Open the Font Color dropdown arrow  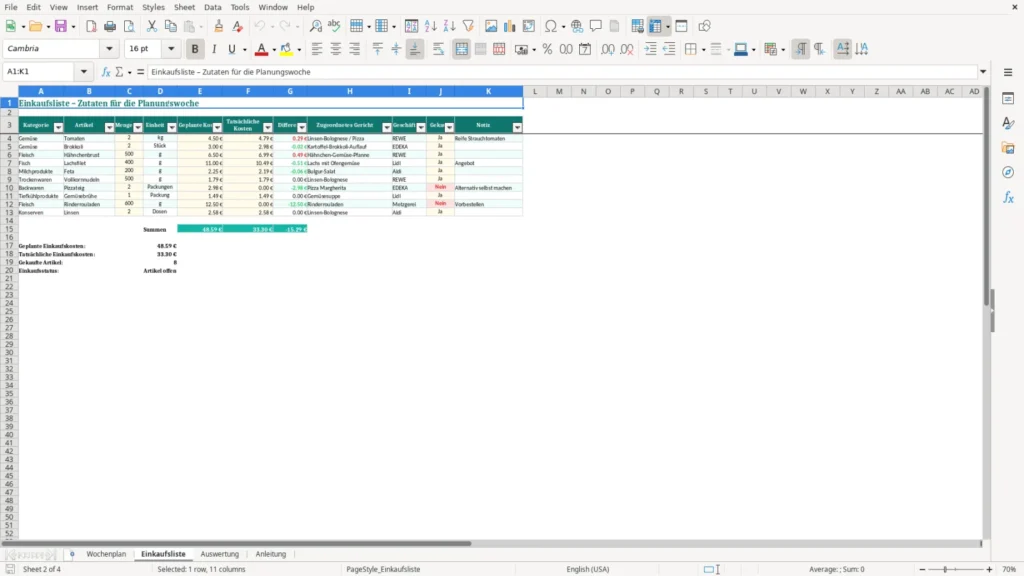[x=274, y=50]
